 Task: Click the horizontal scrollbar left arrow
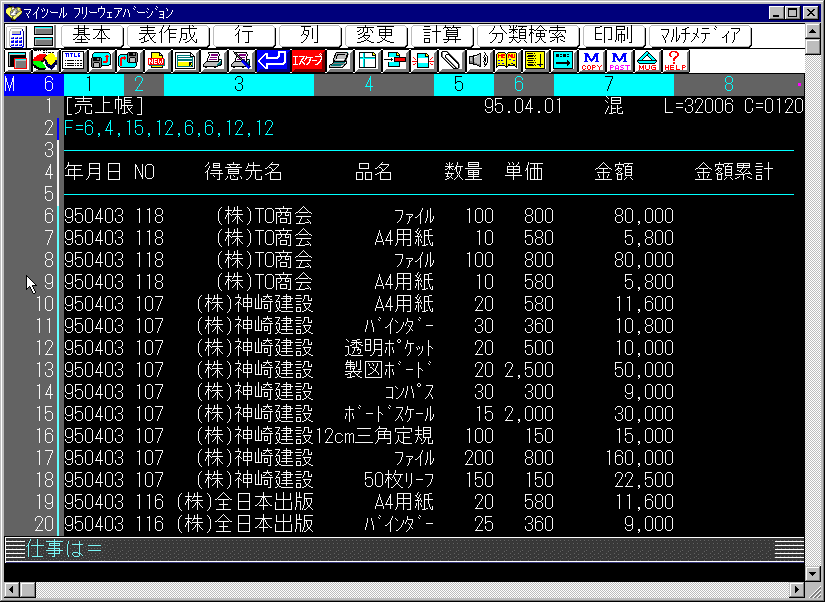(12, 589)
